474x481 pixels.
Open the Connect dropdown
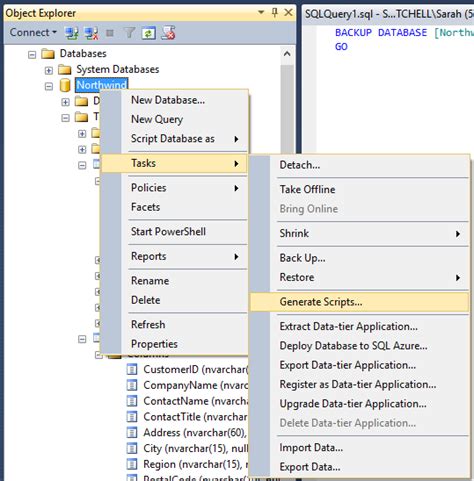[x=33, y=32]
